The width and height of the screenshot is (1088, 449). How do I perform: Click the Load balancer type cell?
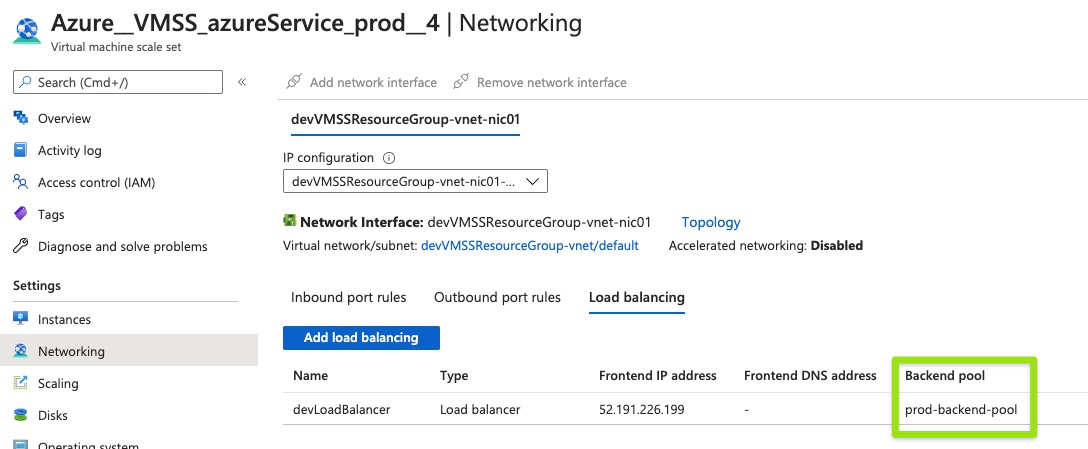point(480,409)
